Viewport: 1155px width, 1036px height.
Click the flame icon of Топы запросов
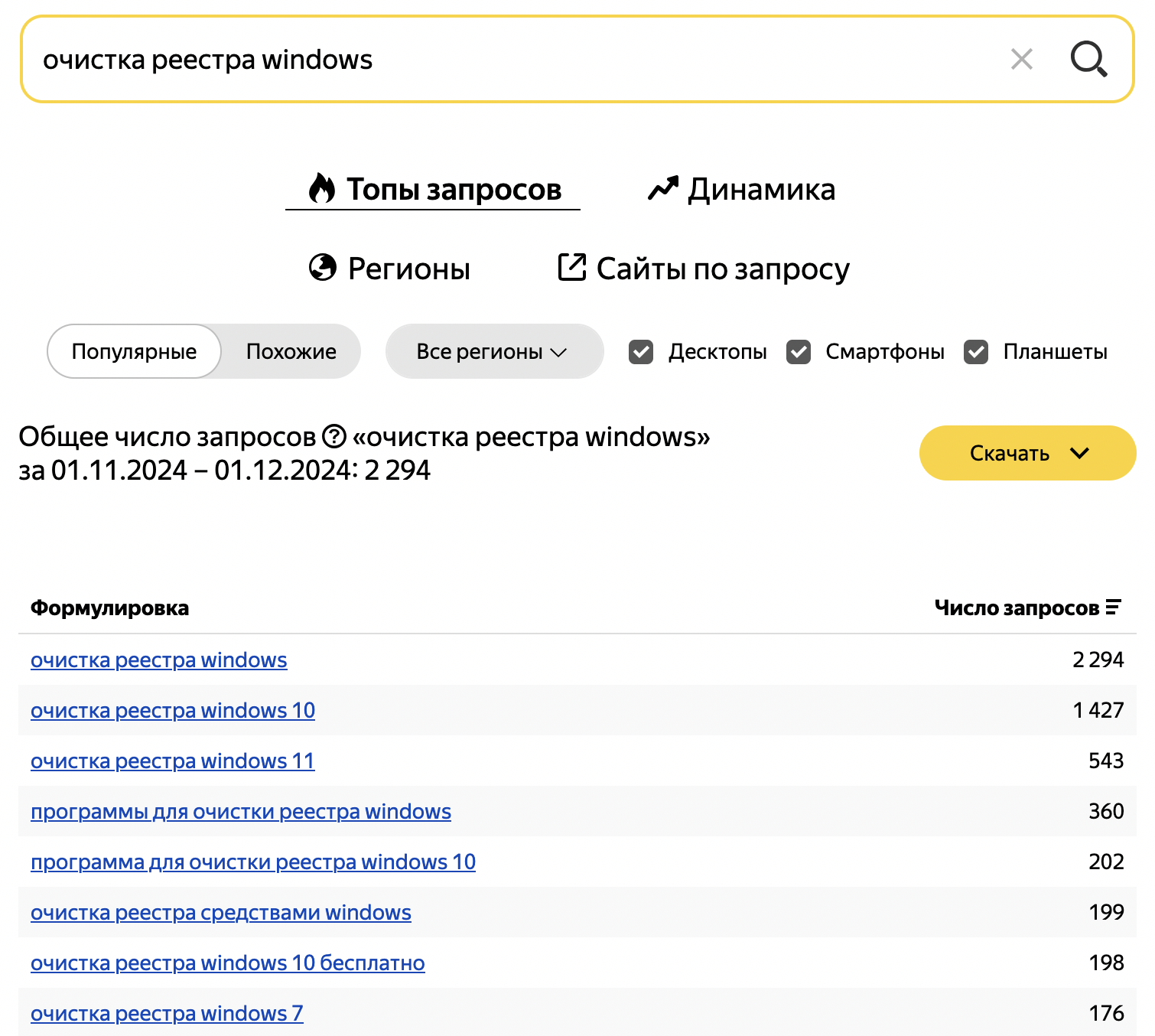322,188
